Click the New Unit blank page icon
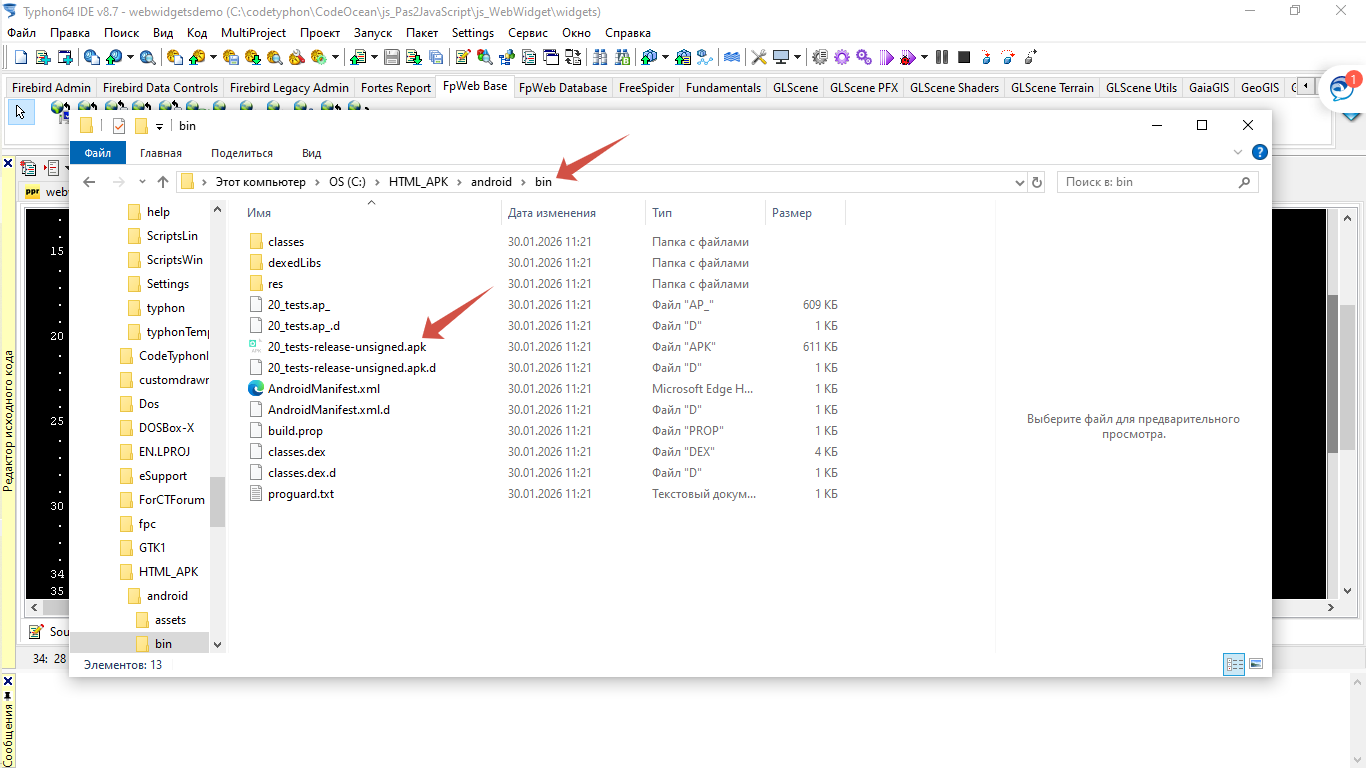 click(20, 57)
